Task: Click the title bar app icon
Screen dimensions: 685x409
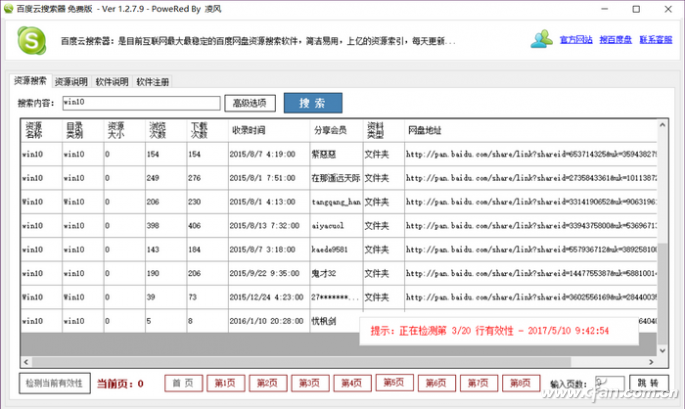Action: pos(9,8)
